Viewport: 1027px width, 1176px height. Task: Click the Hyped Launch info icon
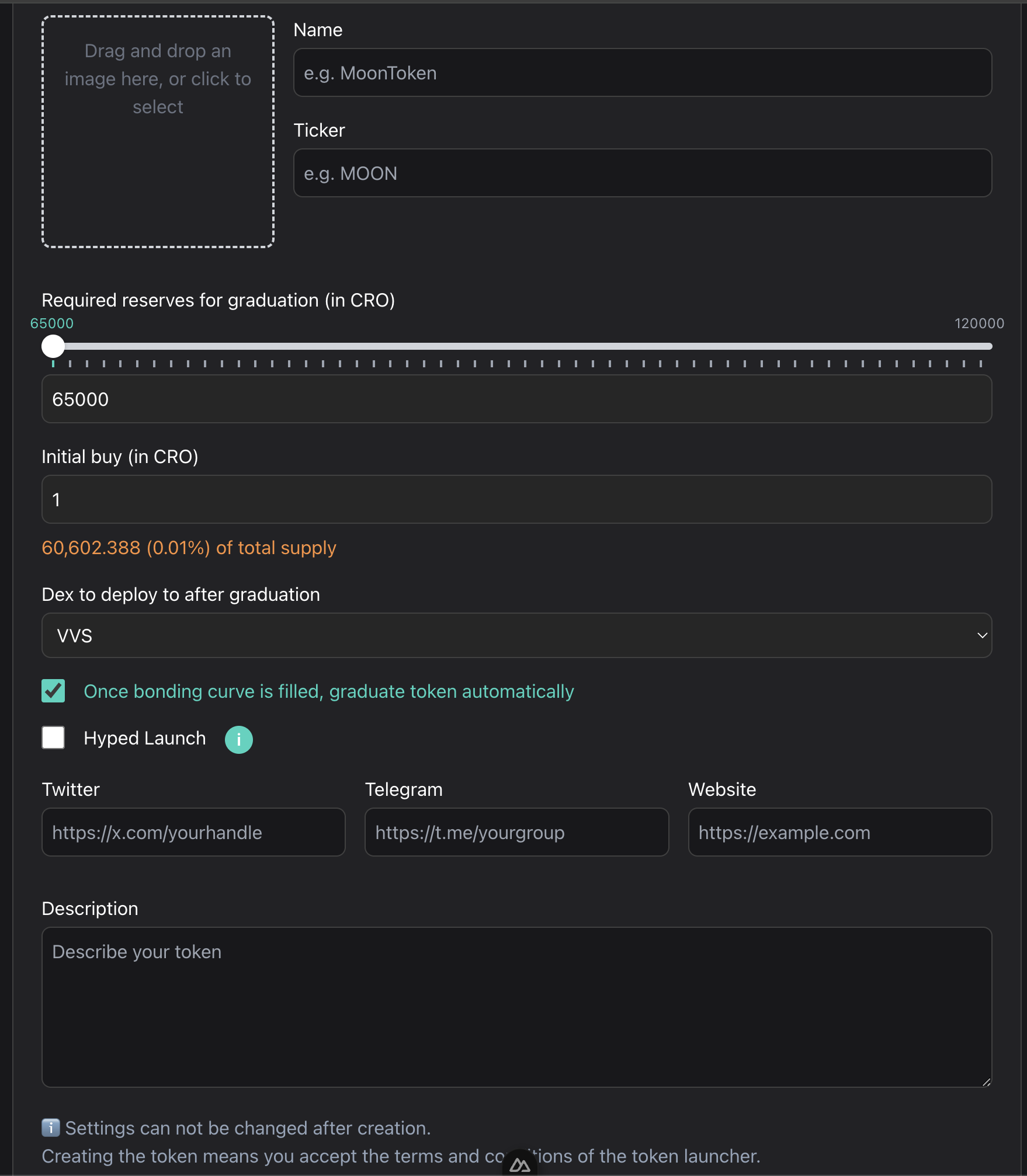click(238, 740)
